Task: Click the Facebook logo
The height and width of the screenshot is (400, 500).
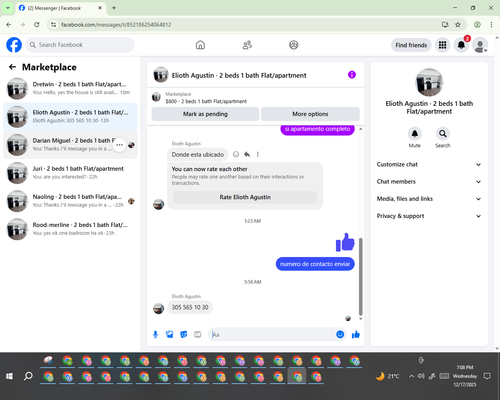Action: (x=14, y=45)
